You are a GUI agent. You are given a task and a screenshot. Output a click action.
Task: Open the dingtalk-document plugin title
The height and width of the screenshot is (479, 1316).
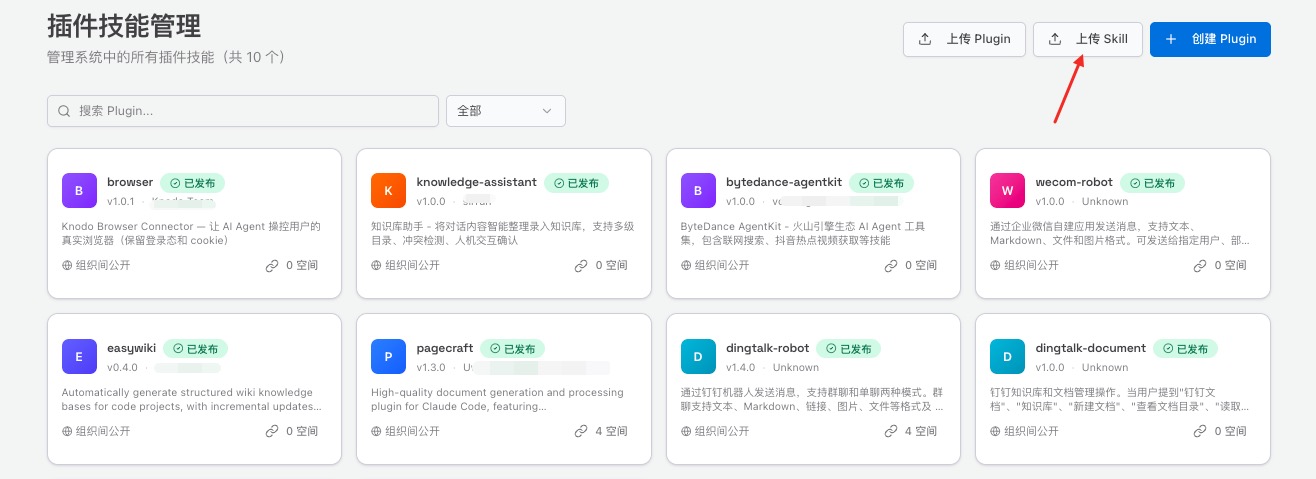click(1091, 348)
